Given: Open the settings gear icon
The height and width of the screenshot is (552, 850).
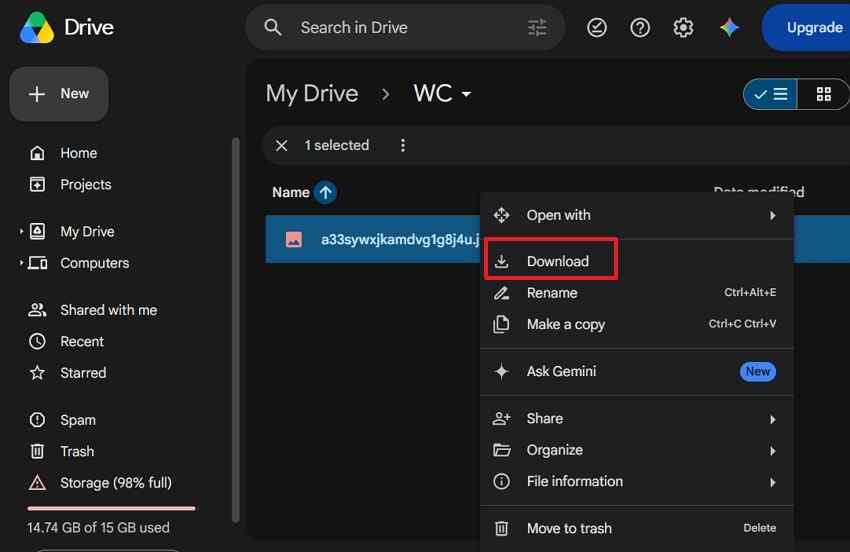Looking at the screenshot, I should 683,27.
